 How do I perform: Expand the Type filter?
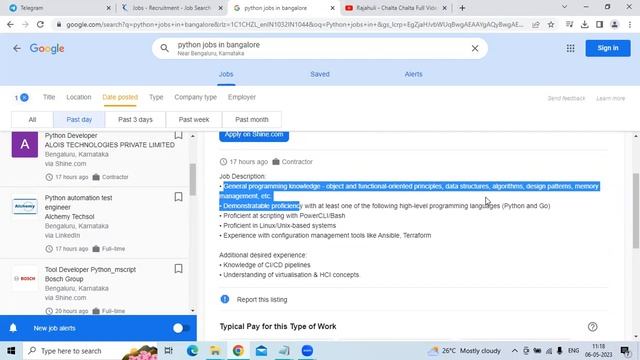coord(156,97)
